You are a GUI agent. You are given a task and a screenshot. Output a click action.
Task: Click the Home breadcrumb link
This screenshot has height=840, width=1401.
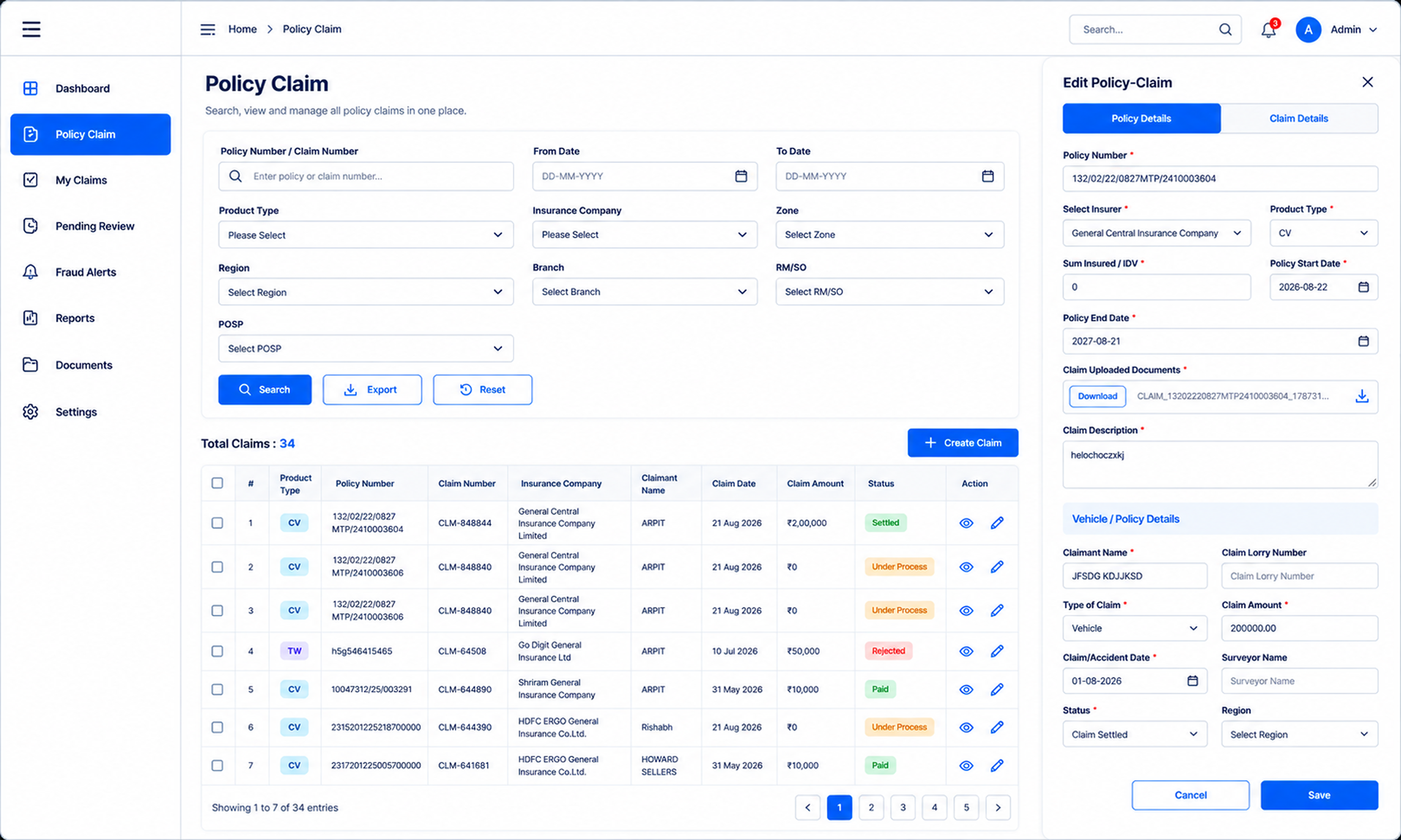click(242, 29)
